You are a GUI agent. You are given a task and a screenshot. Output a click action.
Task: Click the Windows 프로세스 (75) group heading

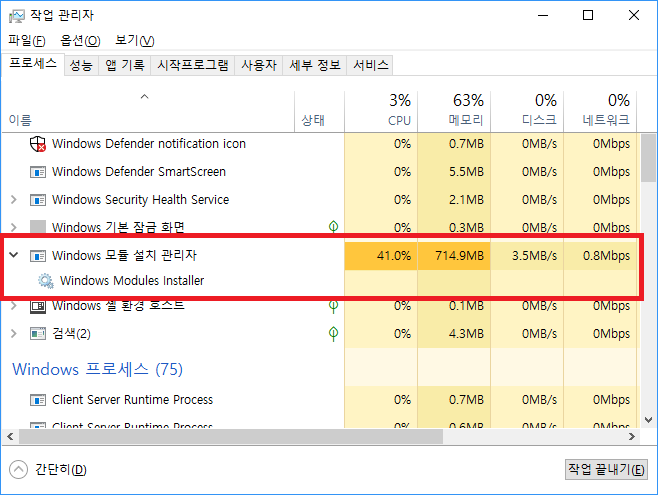point(97,370)
